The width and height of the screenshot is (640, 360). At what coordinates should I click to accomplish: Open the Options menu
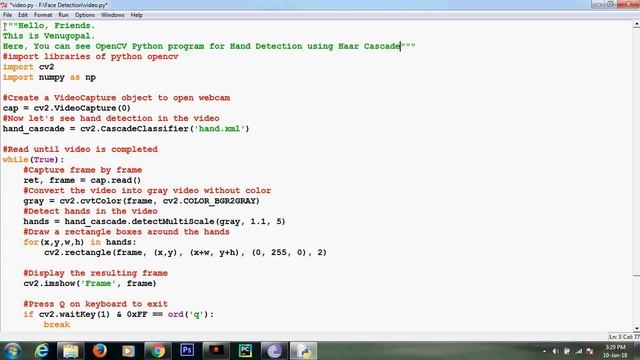click(84, 15)
